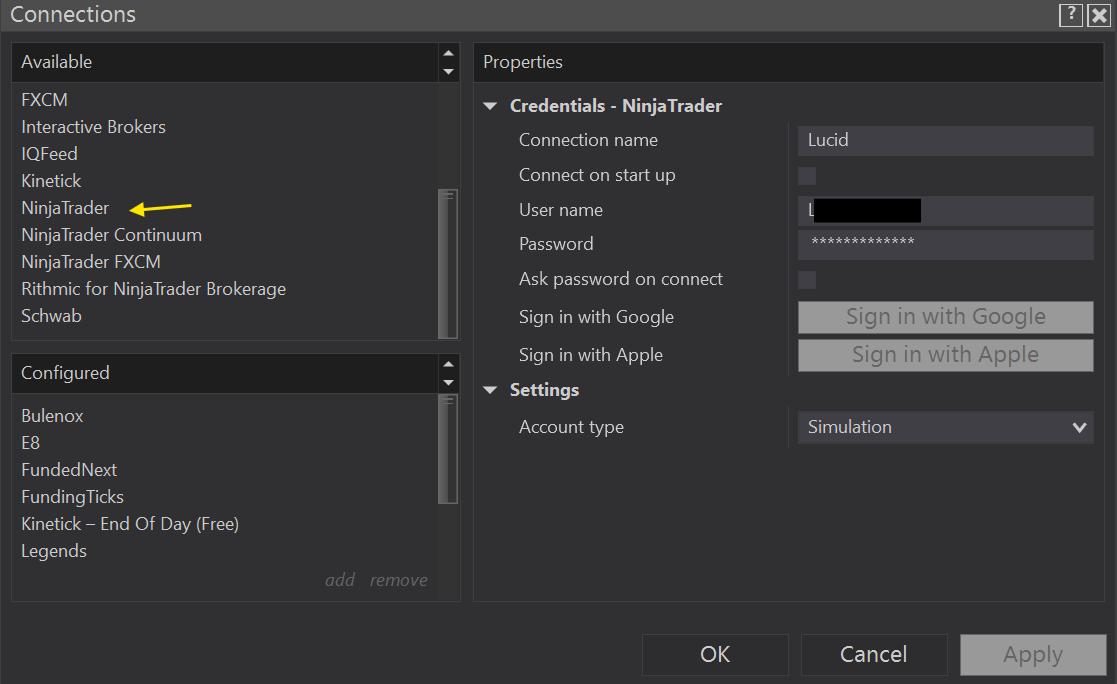Close the Connections dialog
This screenshot has width=1117, height=684.
click(1099, 15)
